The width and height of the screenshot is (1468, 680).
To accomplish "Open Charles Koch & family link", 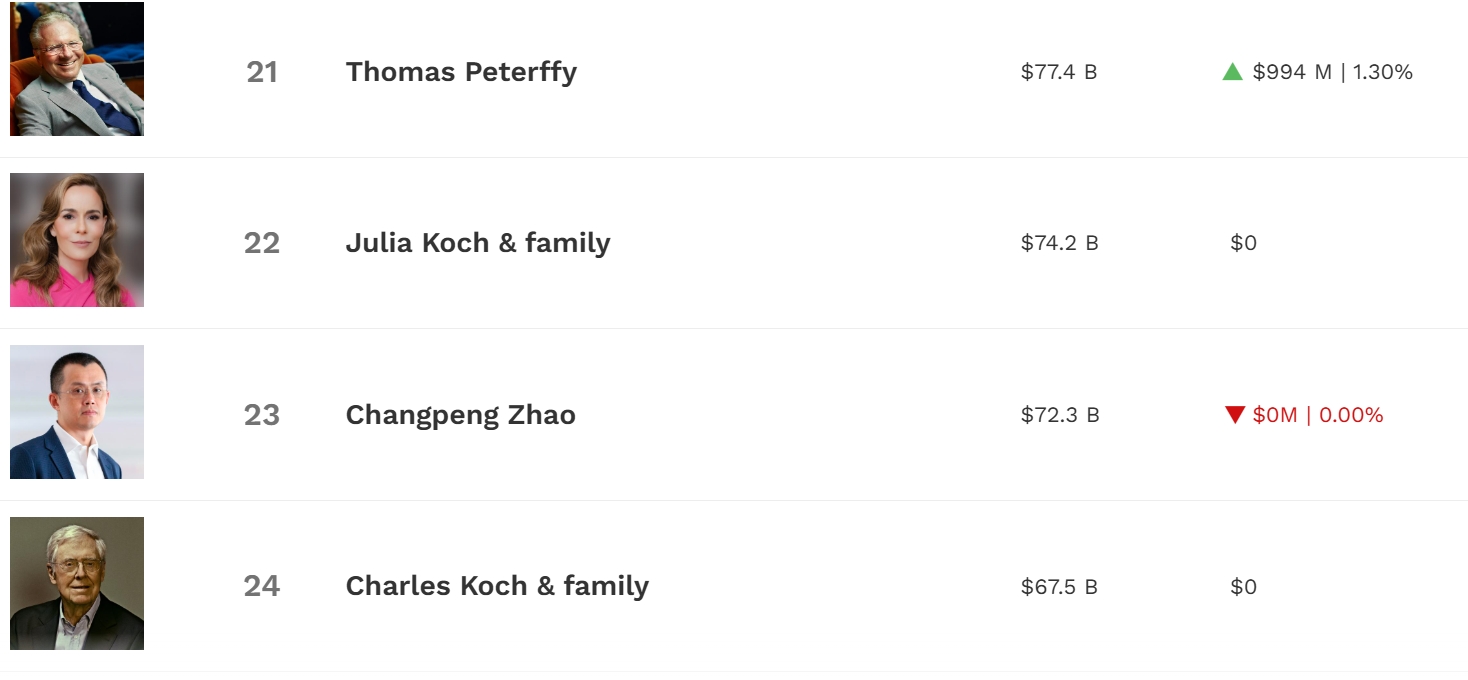I will (x=497, y=586).
